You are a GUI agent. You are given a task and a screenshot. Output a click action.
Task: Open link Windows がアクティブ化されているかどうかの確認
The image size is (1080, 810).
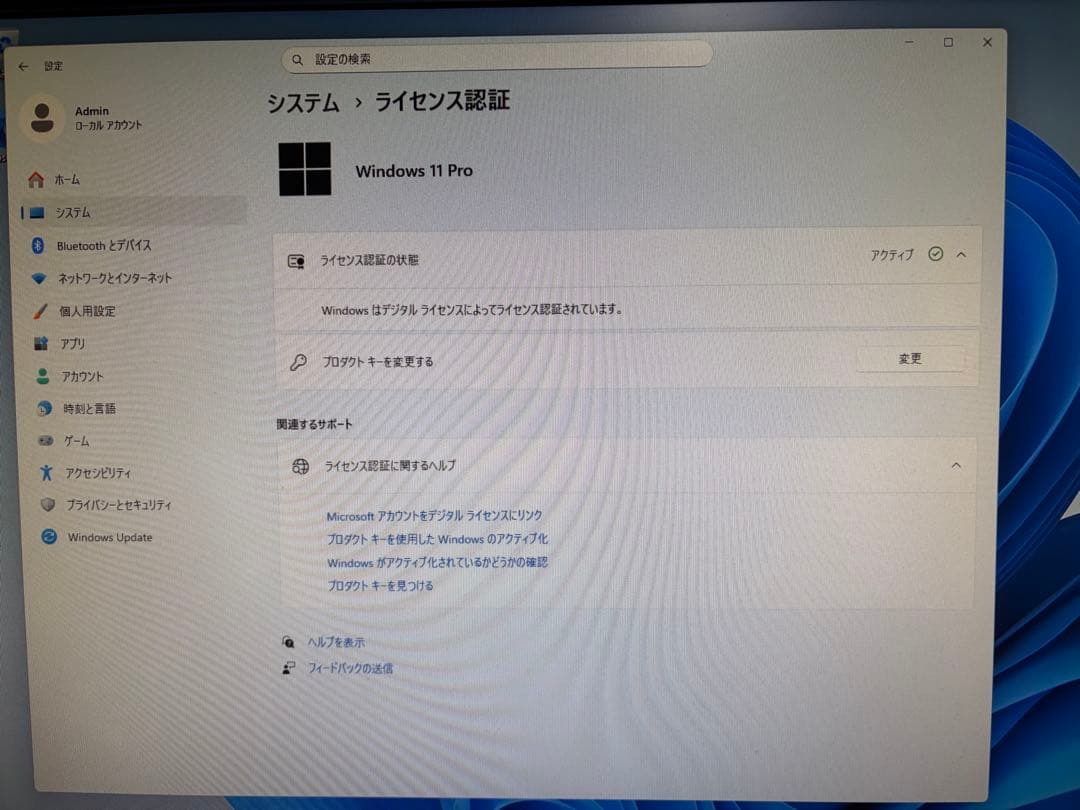[437, 562]
